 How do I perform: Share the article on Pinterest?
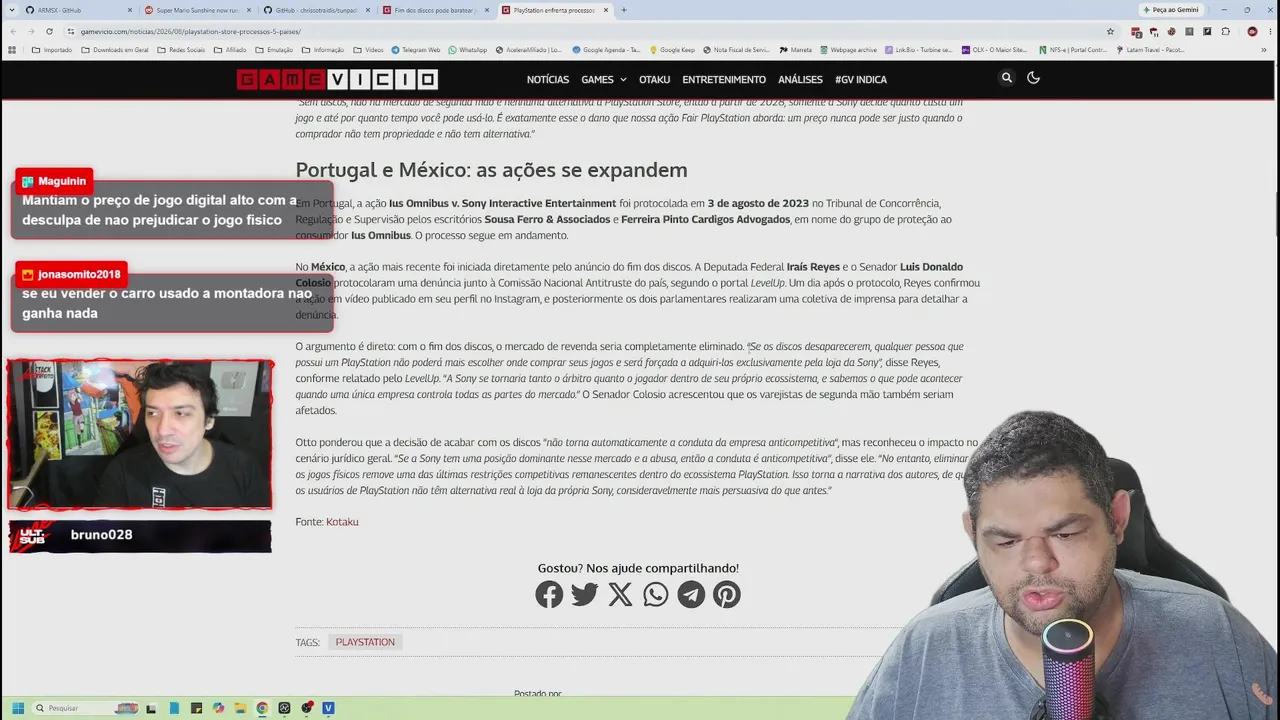[x=727, y=595]
